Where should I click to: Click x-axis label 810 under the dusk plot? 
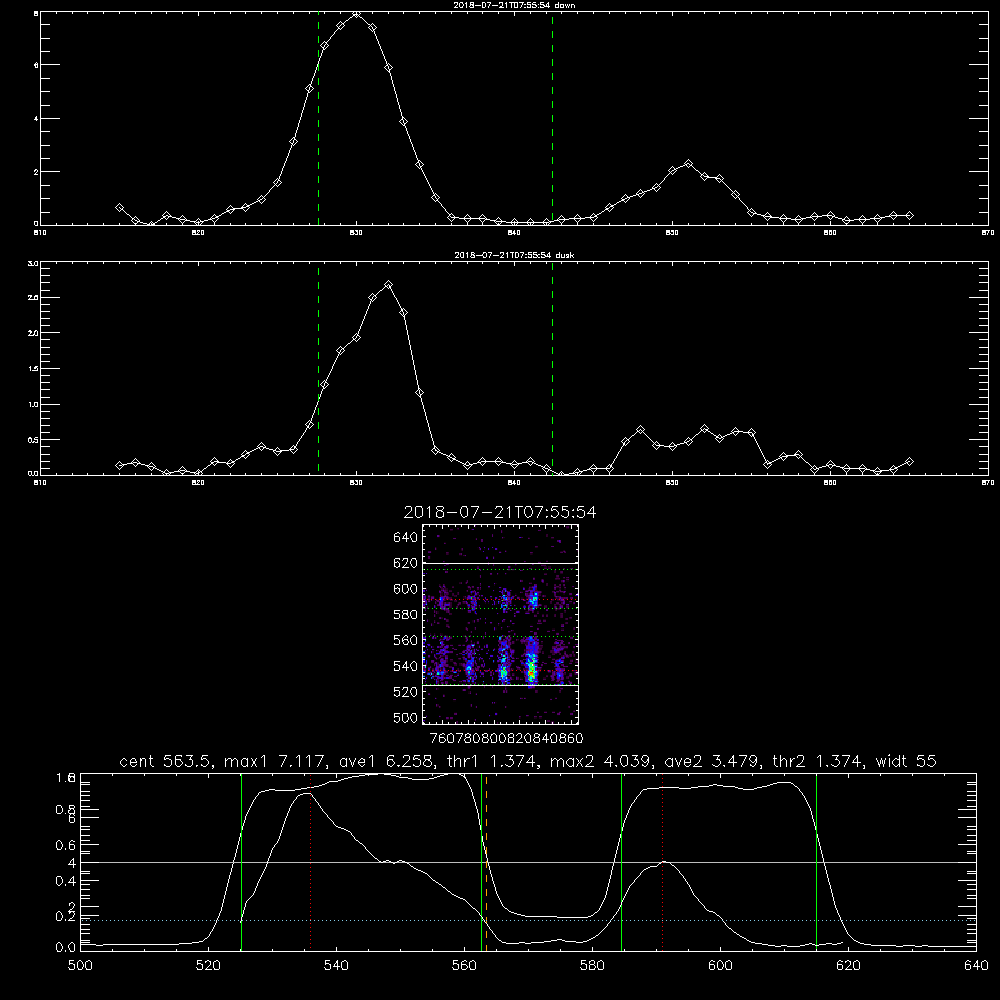[x=40, y=483]
